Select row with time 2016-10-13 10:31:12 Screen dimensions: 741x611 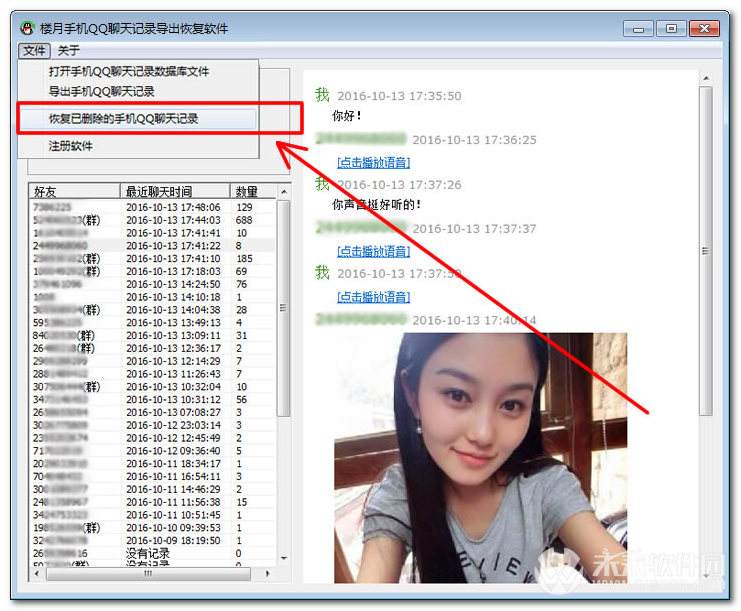coord(152,399)
